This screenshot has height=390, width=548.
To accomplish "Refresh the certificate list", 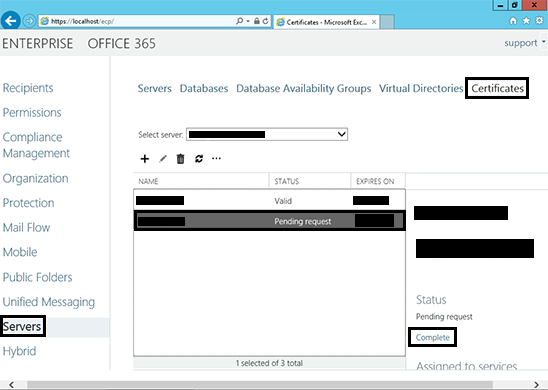I will (x=199, y=159).
